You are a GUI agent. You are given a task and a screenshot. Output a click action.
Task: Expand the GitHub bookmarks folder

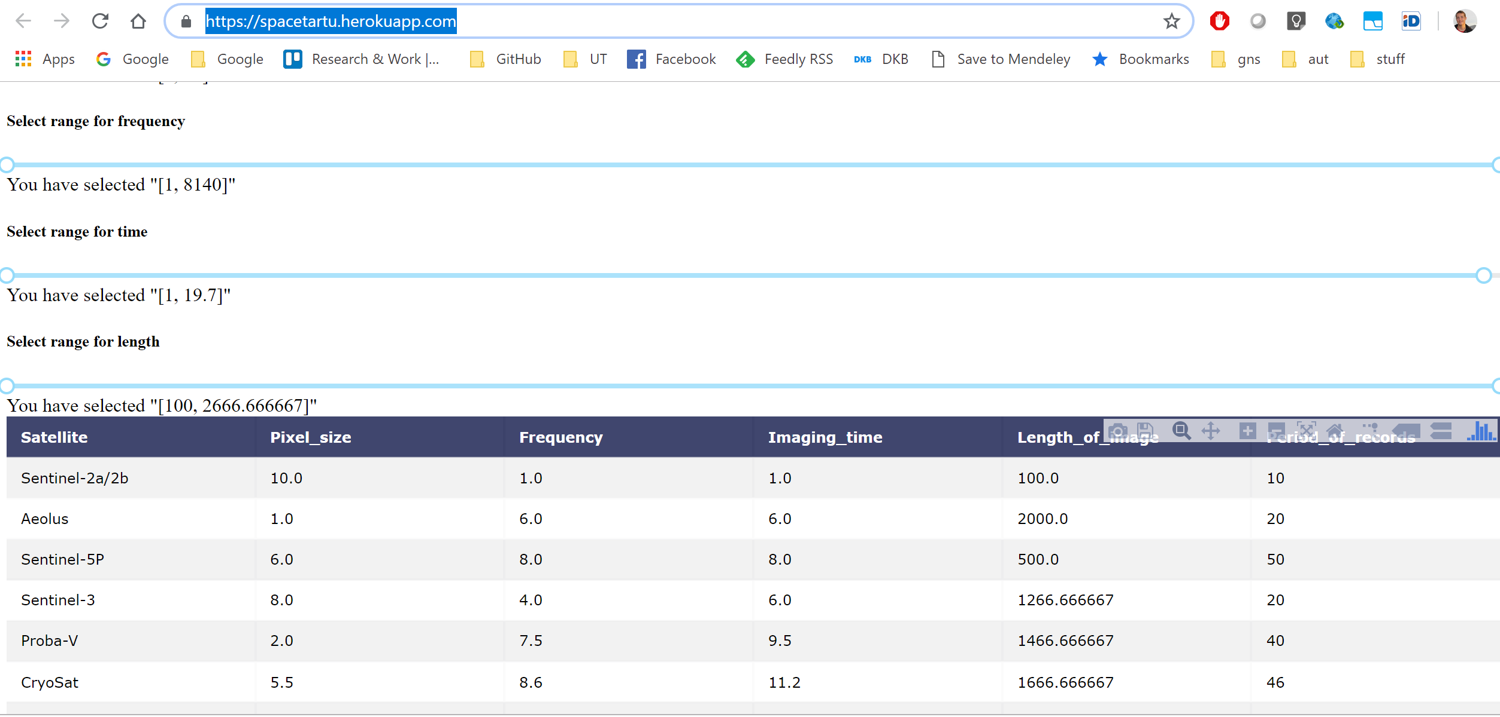tap(505, 59)
